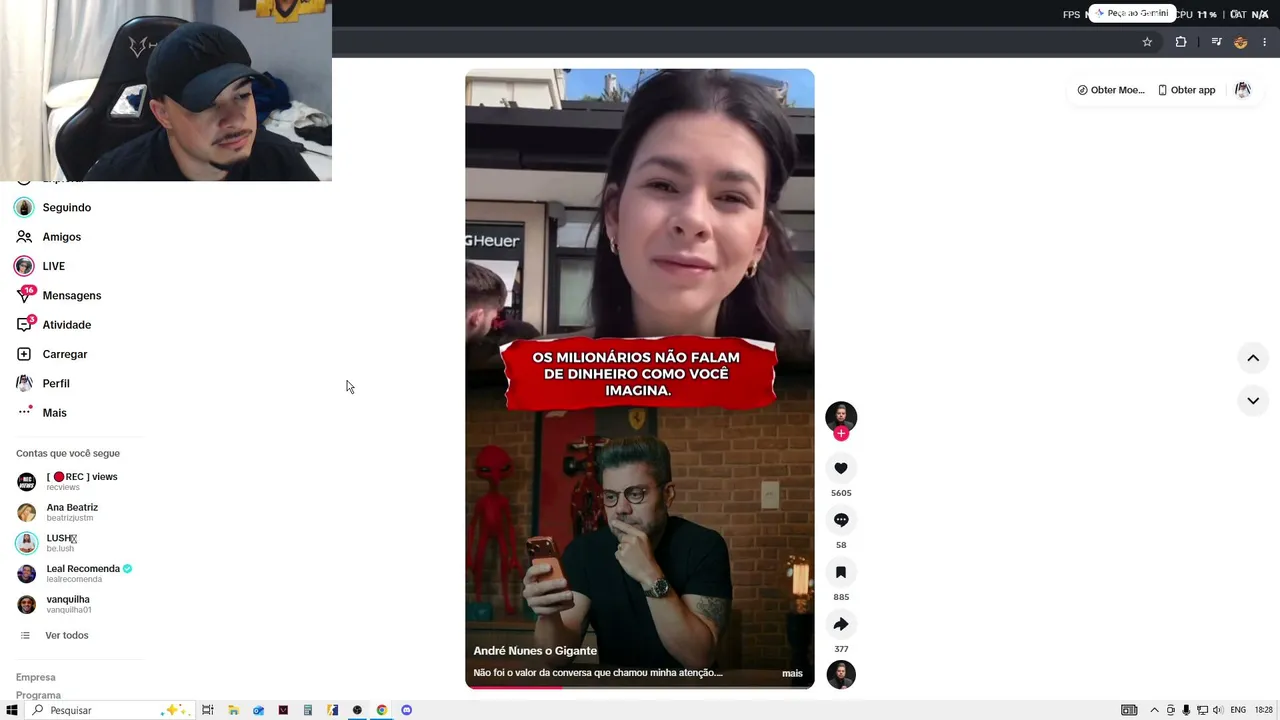Open the browser media controls icon

[1216, 42]
